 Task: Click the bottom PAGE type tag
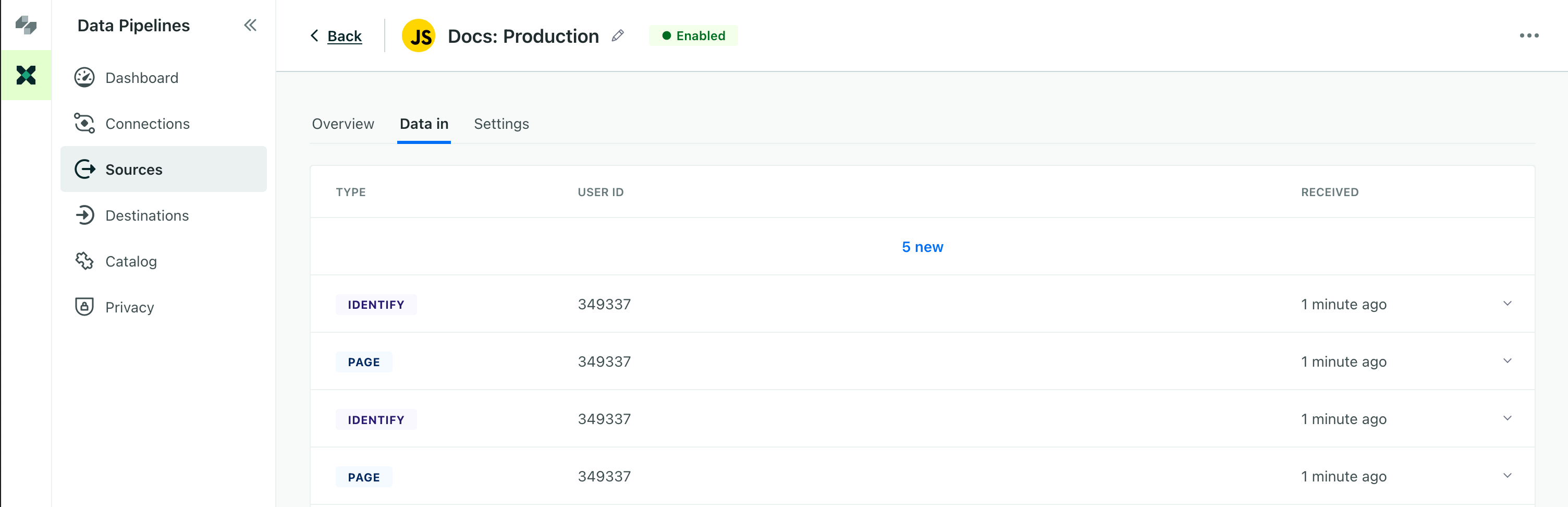(364, 477)
